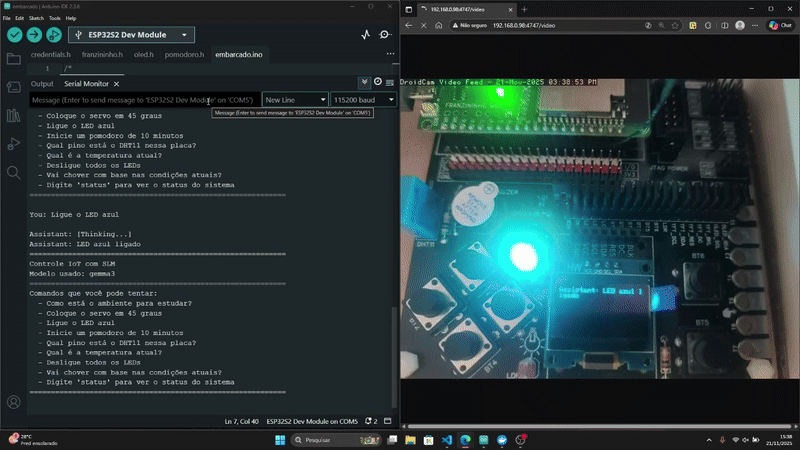
Task: Click the Verify sketch checkmark button
Action: [14, 35]
